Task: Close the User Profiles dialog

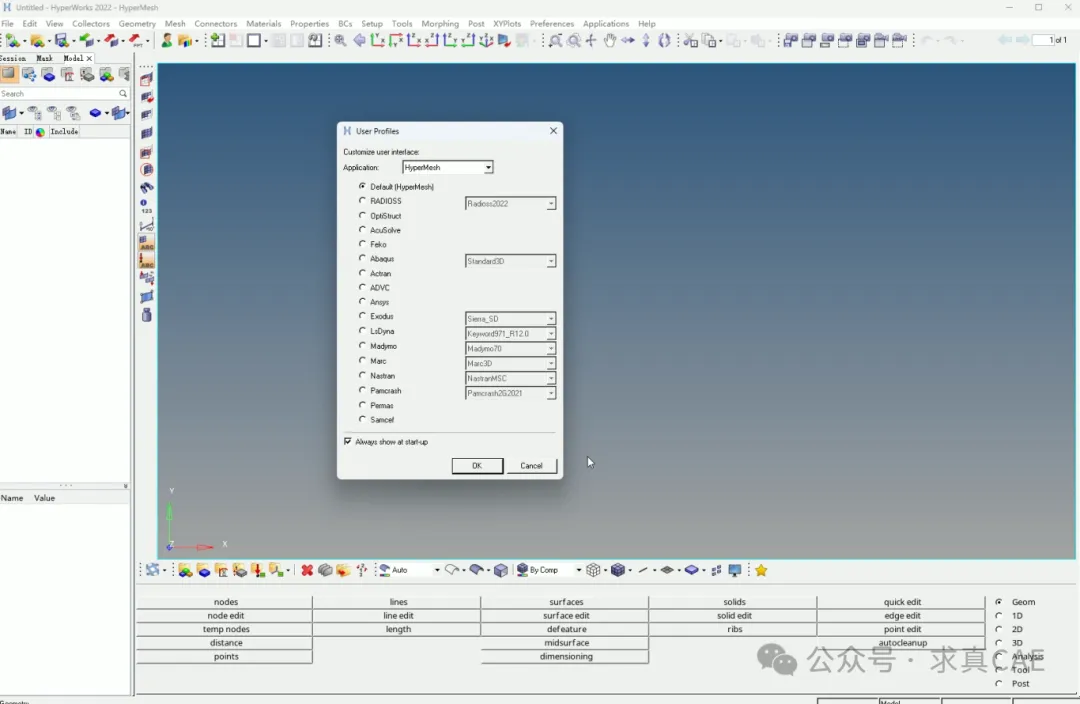Action: [x=553, y=131]
